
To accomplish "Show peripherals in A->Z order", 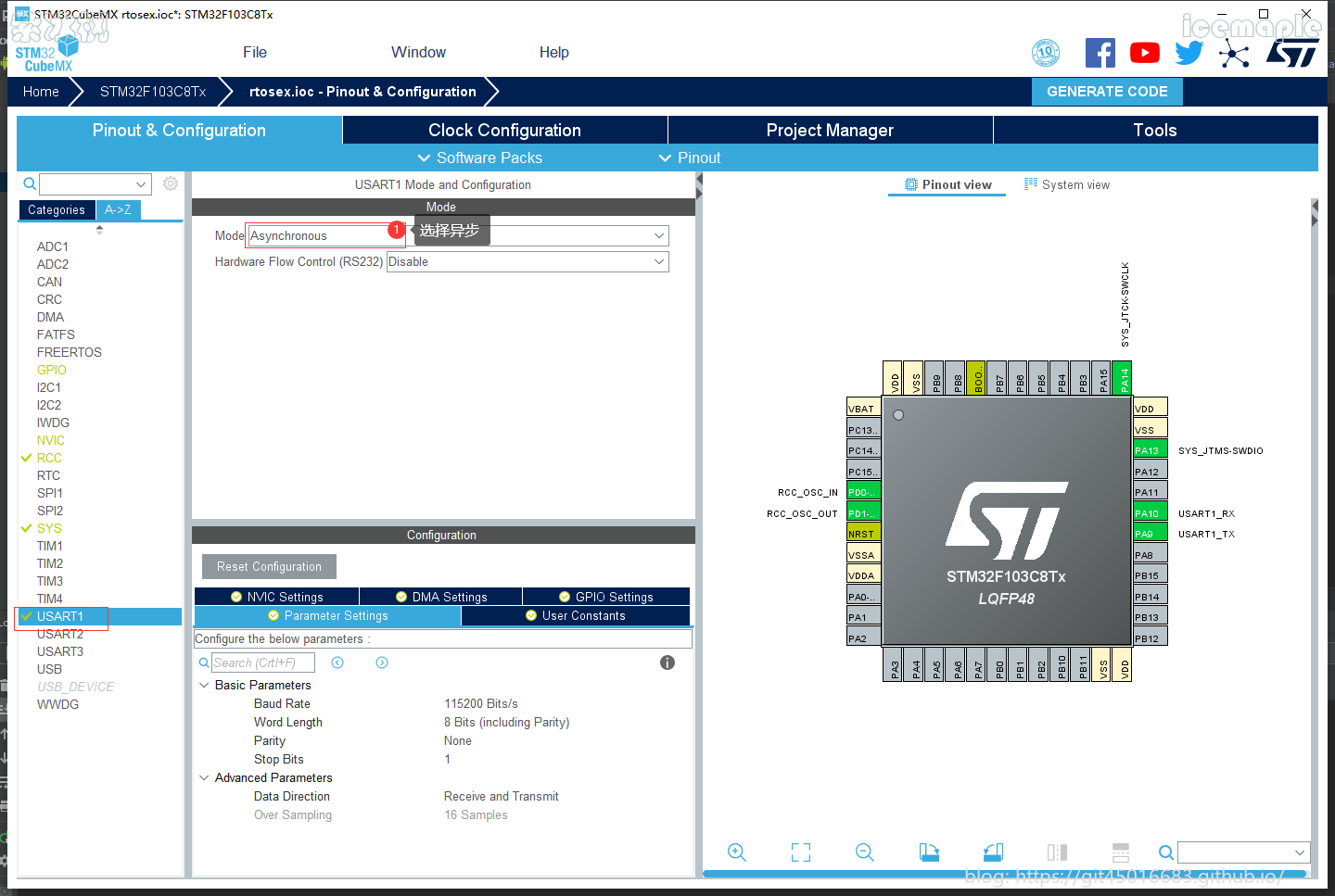I will coord(118,209).
